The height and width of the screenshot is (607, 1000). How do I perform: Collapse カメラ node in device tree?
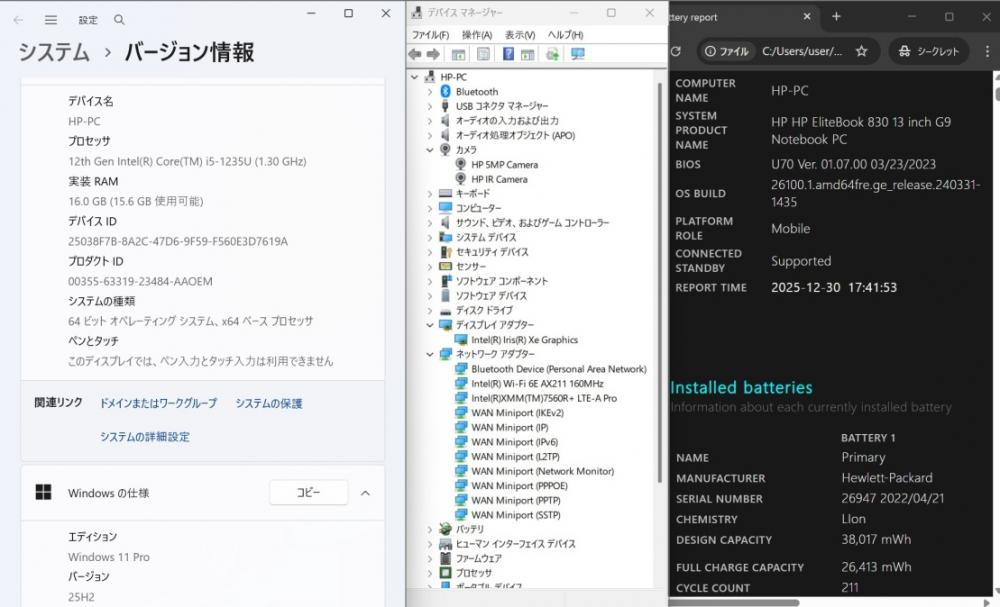(x=430, y=150)
